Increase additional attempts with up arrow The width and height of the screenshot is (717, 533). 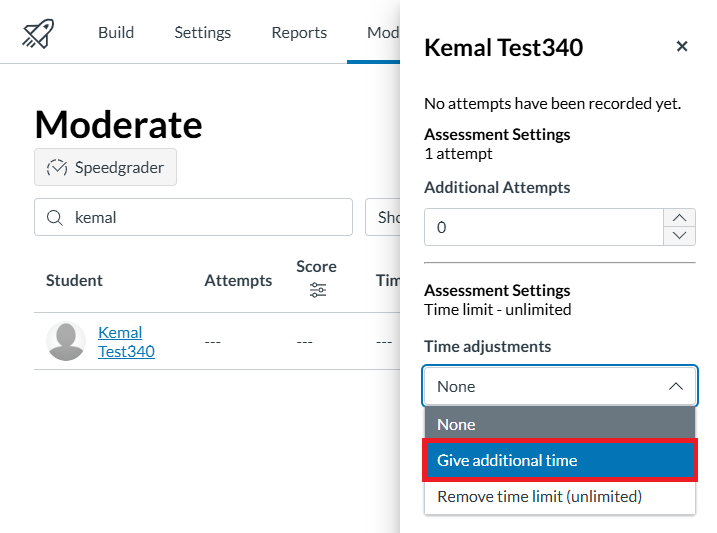coord(679,217)
